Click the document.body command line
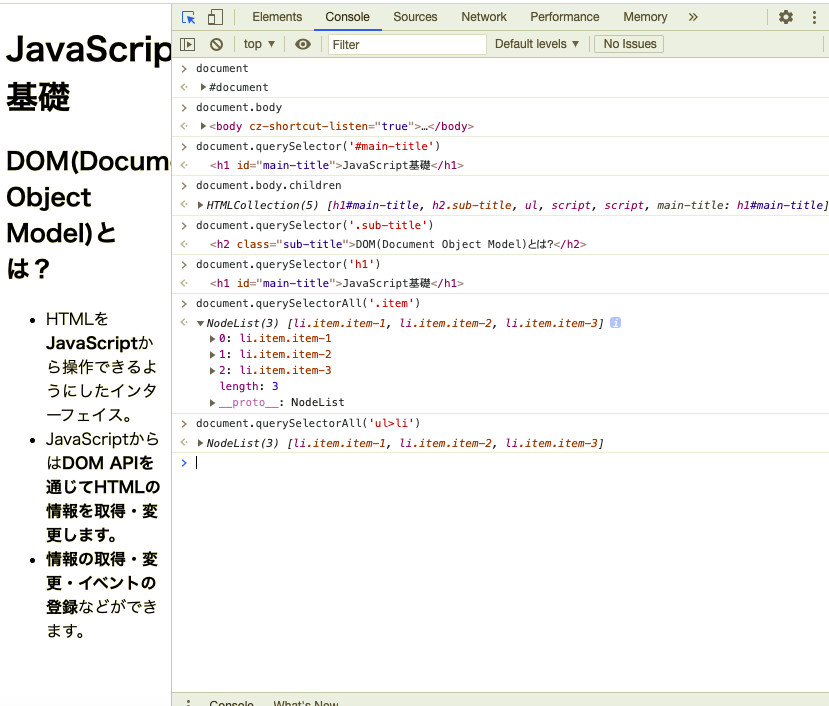This screenshot has width=829, height=706. pos(239,107)
